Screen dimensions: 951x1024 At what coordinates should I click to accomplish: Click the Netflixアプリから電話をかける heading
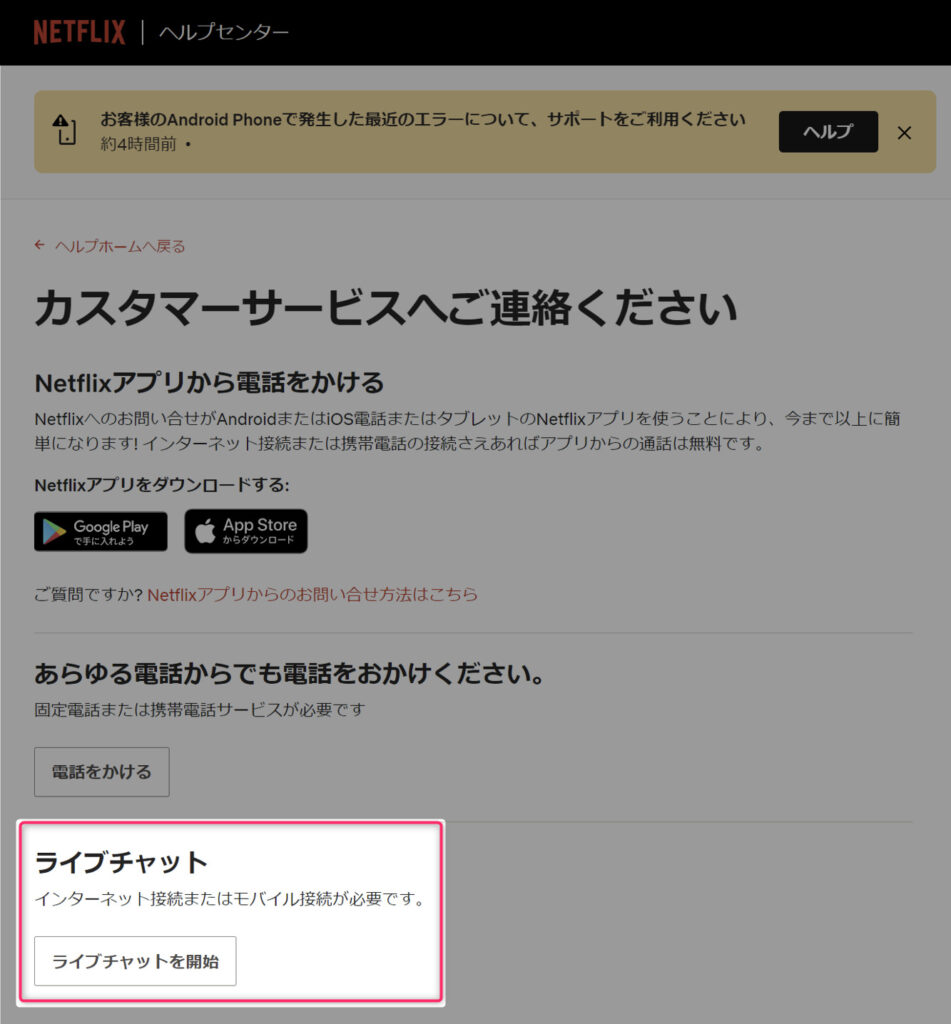[x=209, y=383]
